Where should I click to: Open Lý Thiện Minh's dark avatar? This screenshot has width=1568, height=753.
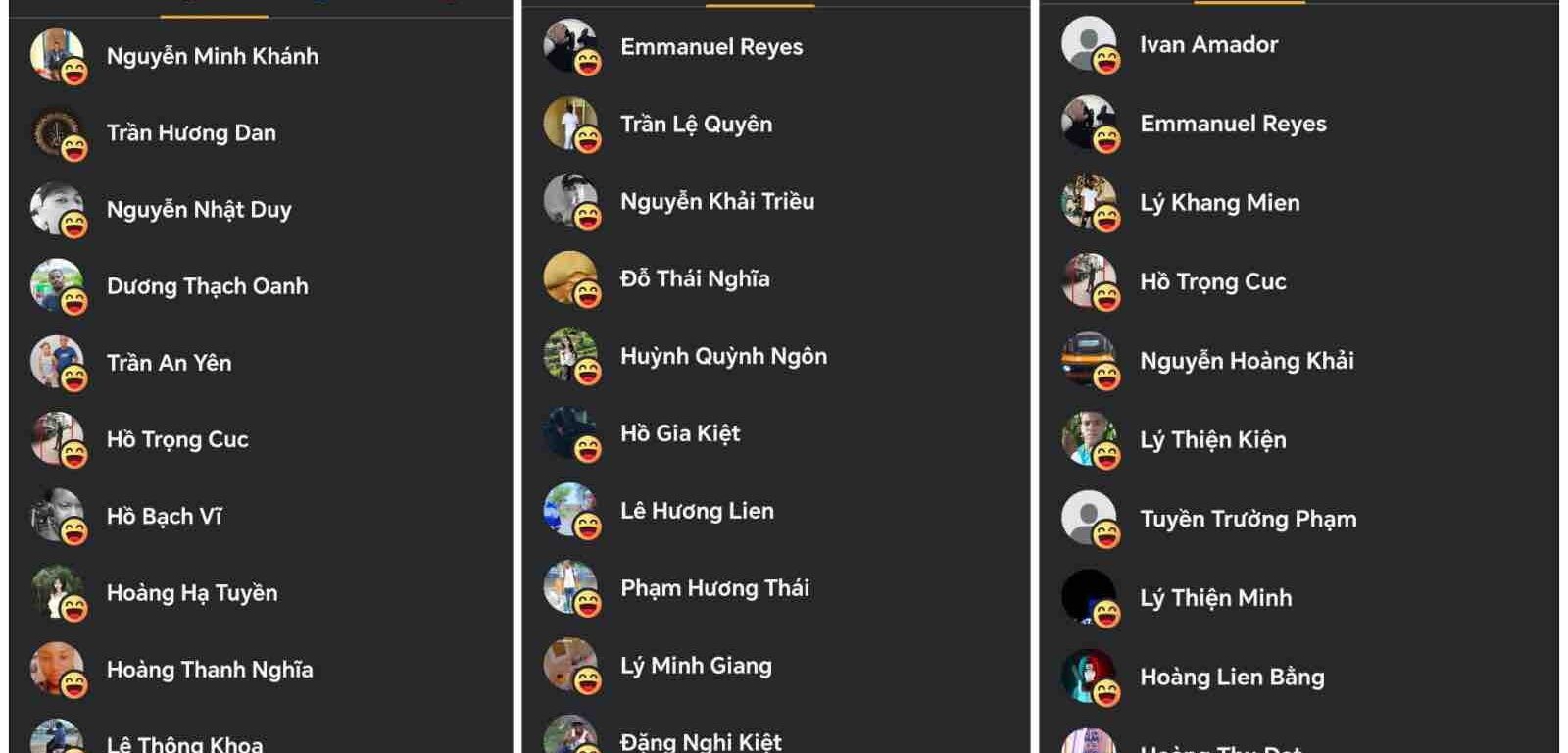[x=1089, y=596]
